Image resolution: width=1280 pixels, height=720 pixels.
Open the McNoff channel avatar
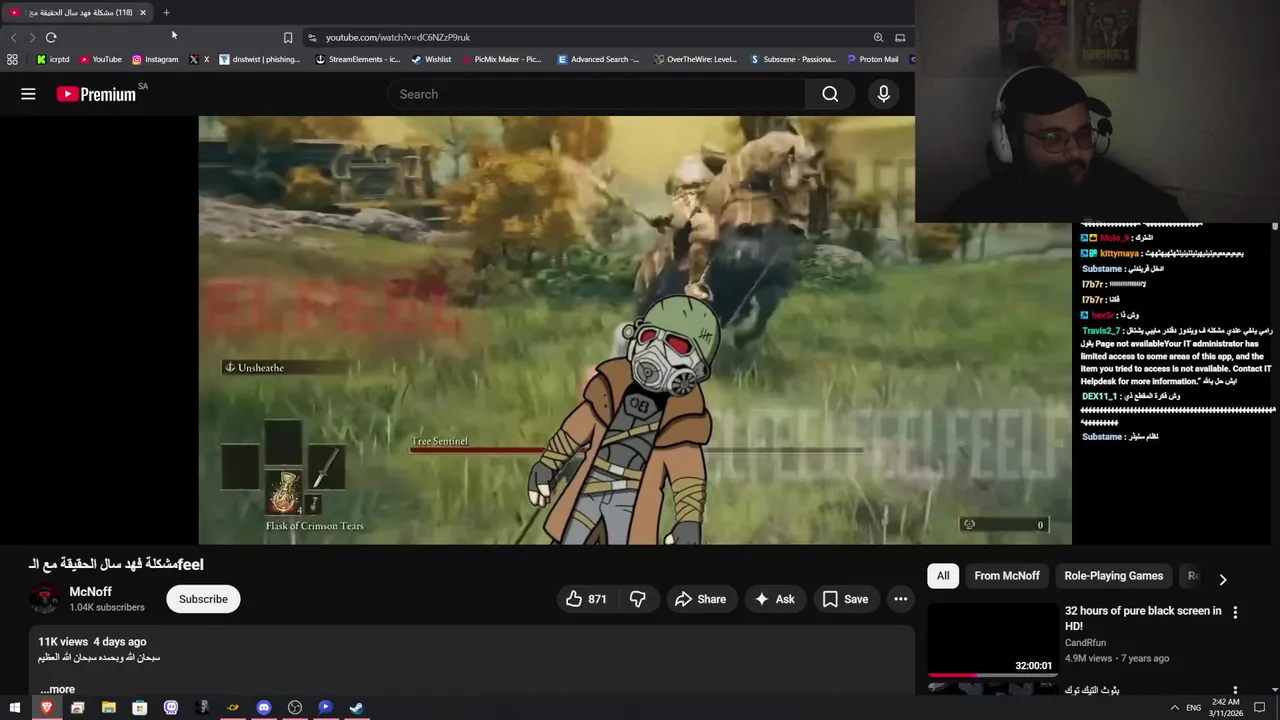pos(44,599)
